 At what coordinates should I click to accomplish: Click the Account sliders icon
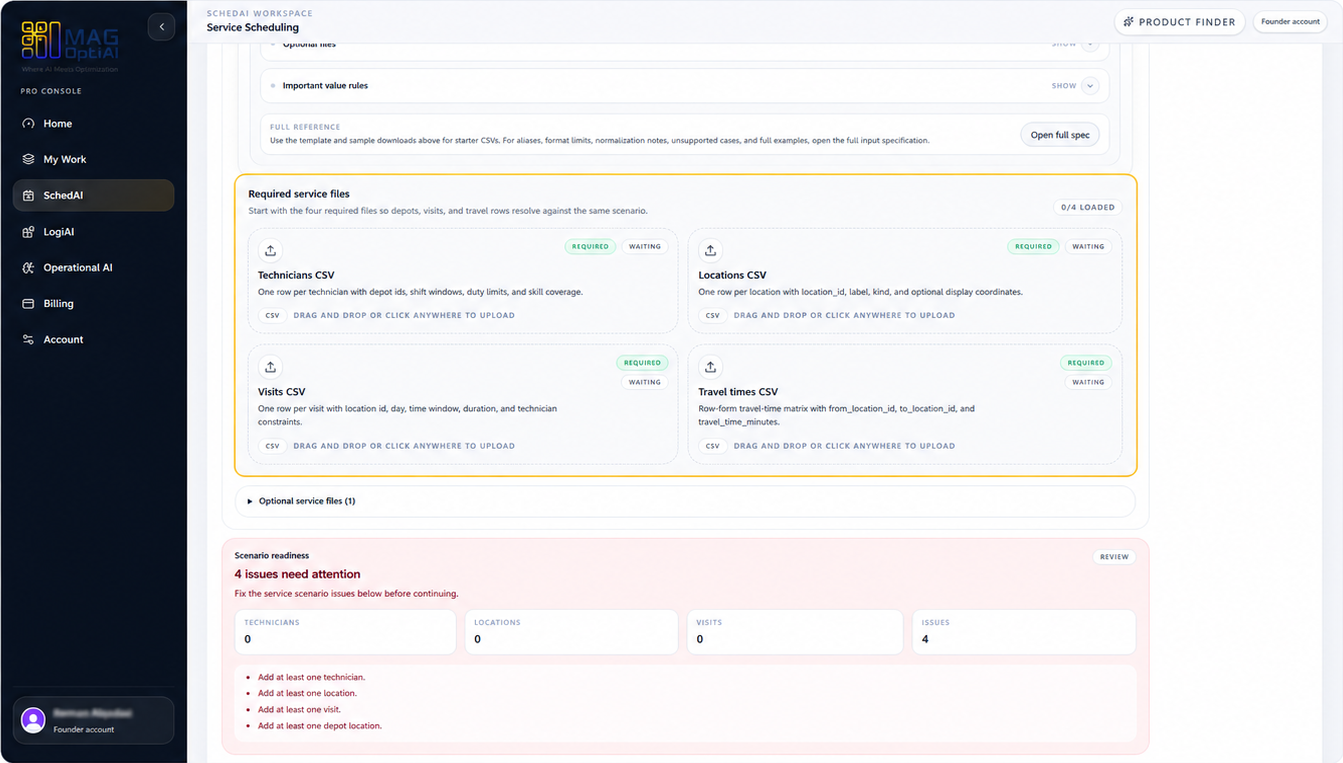tap(28, 340)
